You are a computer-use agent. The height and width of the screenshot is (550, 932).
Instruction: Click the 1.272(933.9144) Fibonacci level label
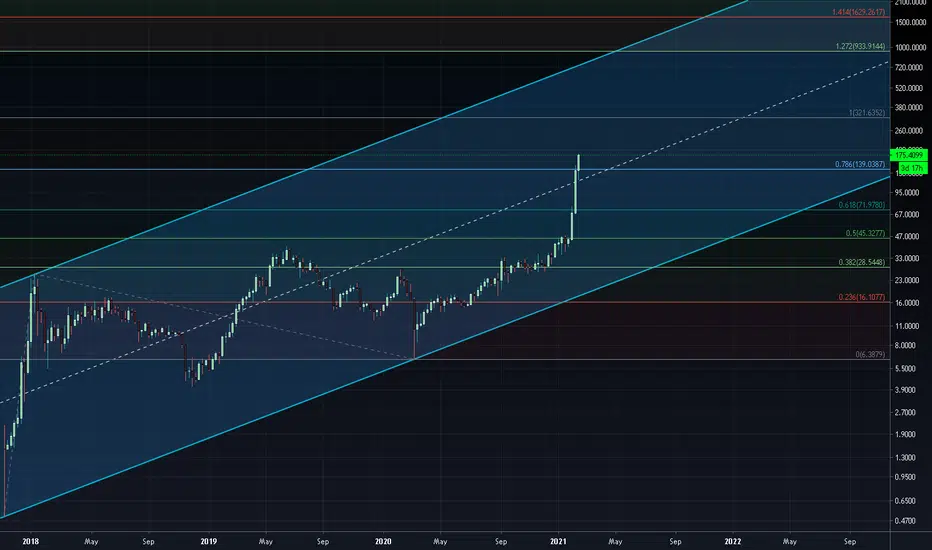860,46
